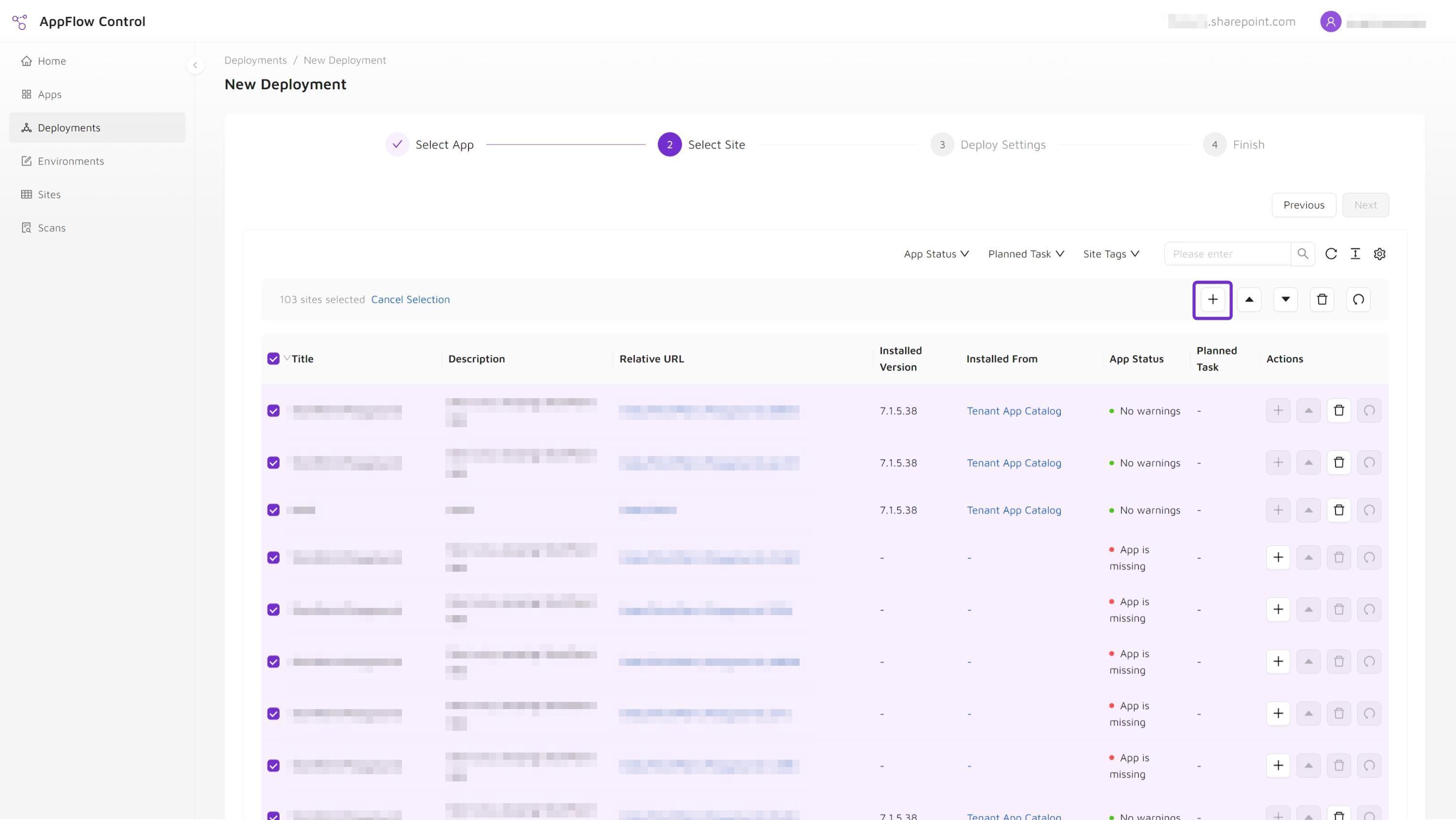The height and width of the screenshot is (820, 1456).
Task: Uncheck the third No warnings row checkbox
Action: pos(273,510)
